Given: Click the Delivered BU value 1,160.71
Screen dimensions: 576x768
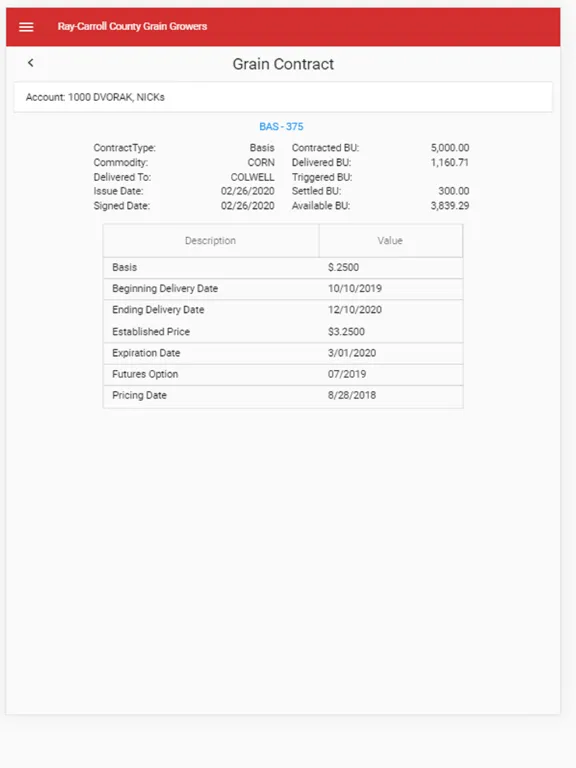Looking at the screenshot, I should (x=450, y=163).
